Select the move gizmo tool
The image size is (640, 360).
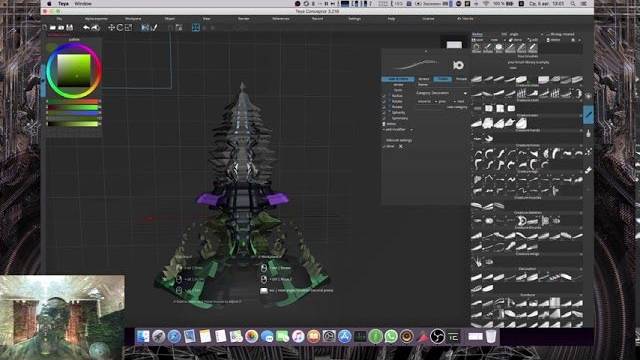pyautogui.click(x=111, y=27)
